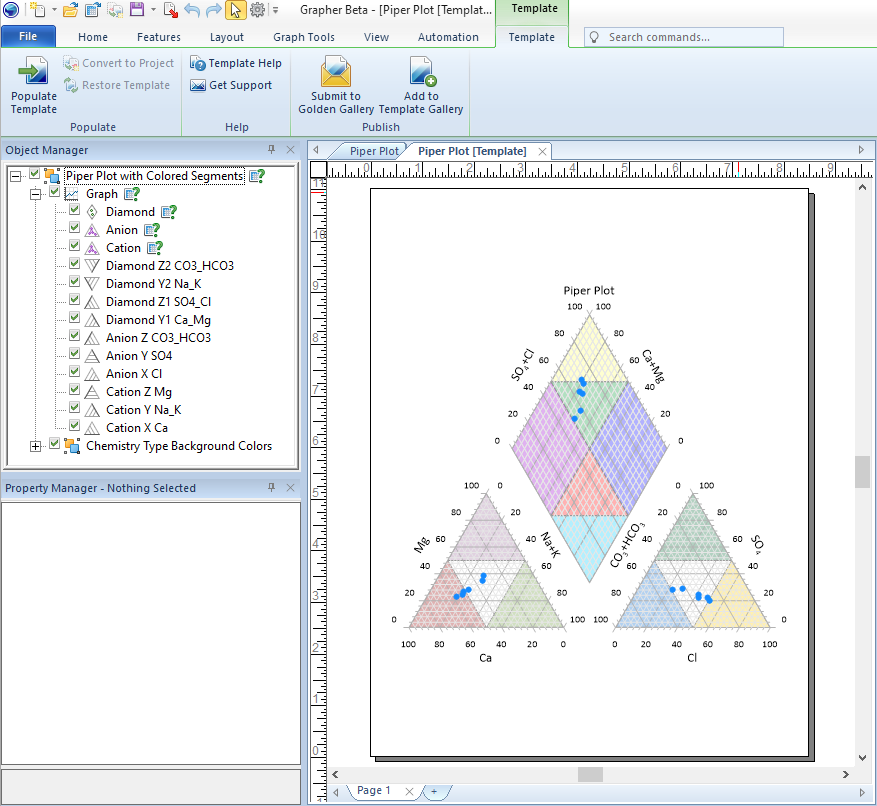Screen dimensions: 877x806
Task: Click the Save icon in quick access toolbar
Action: (137, 10)
